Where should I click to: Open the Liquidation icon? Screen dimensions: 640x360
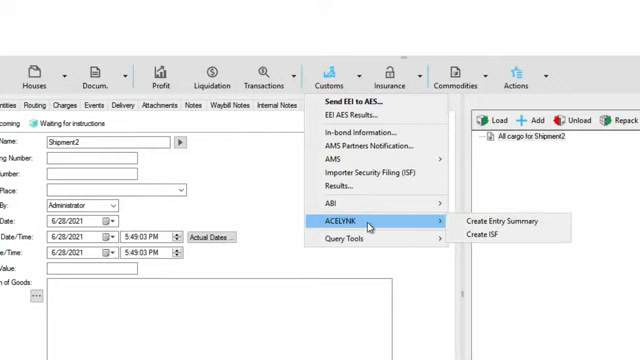coord(212,72)
